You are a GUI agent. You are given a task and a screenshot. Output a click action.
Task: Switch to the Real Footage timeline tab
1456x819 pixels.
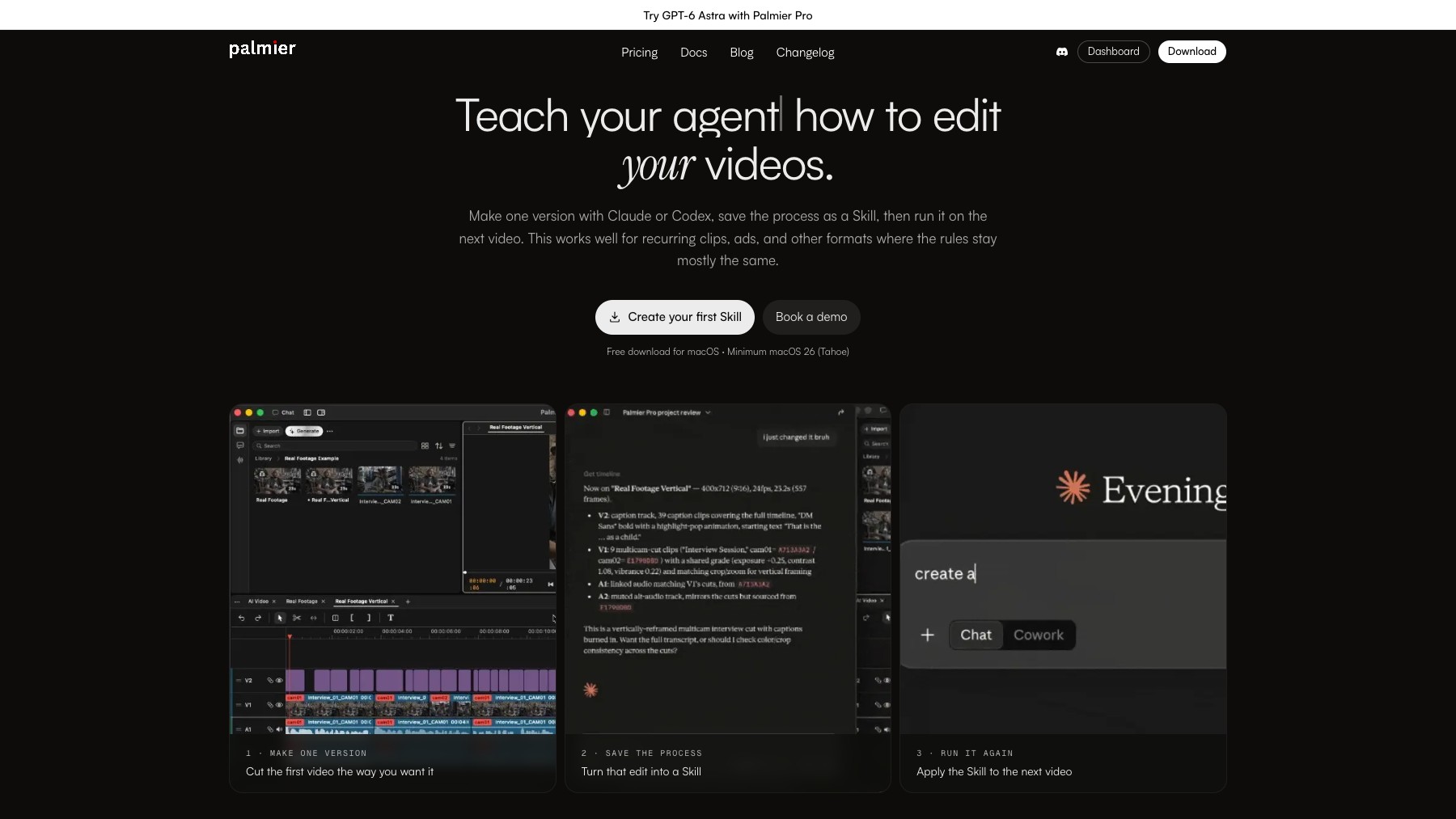point(302,601)
